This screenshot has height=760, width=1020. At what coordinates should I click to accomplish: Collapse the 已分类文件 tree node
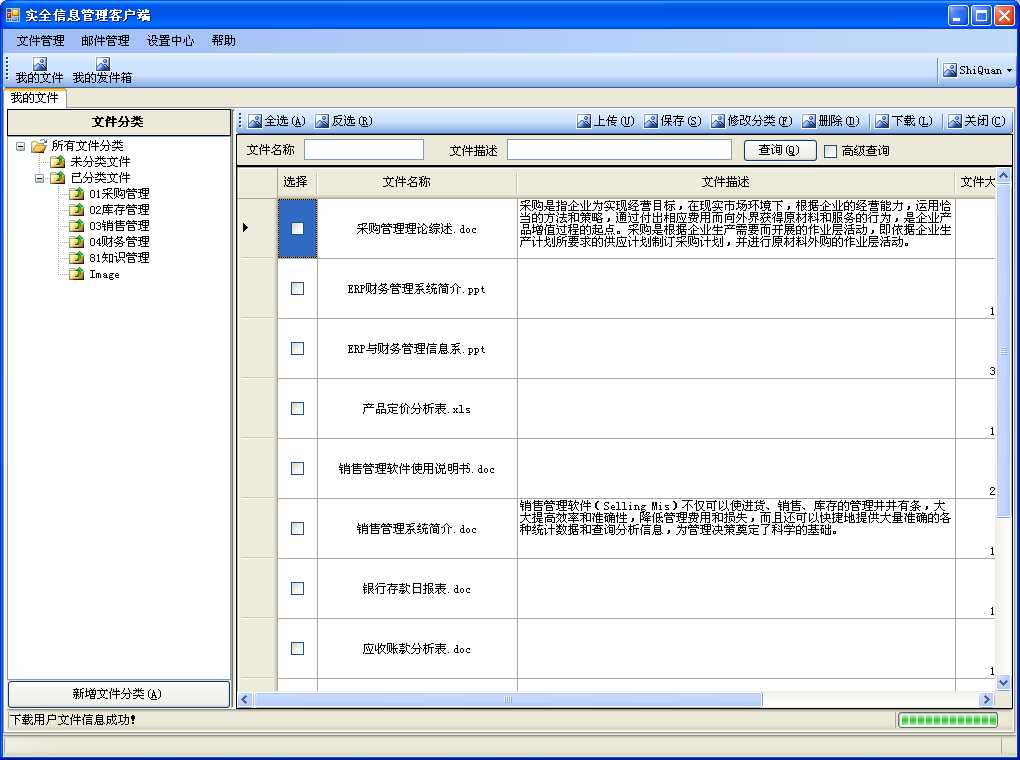coord(40,178)
